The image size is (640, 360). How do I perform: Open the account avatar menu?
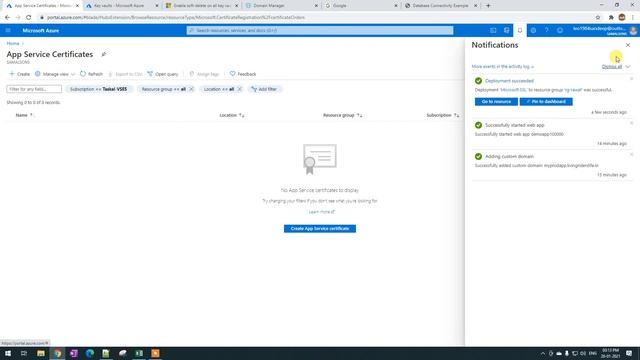(x=633, y=30)
